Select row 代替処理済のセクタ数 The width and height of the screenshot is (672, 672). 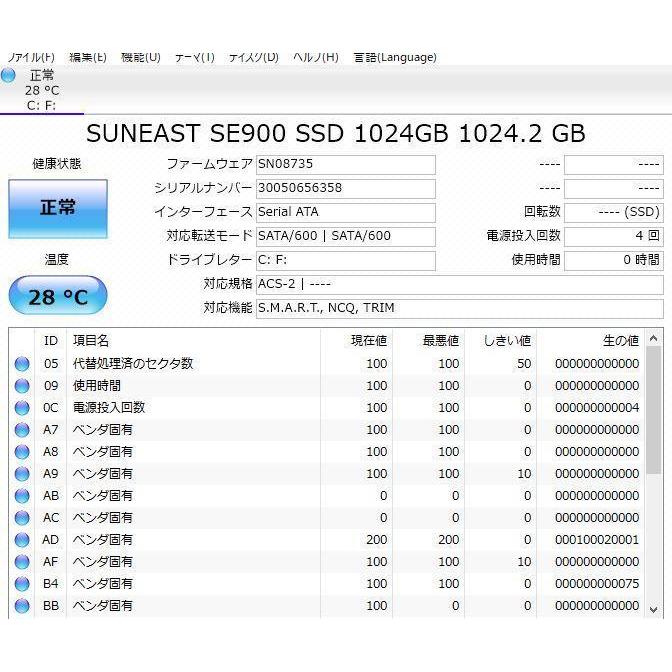click(x=326, y=364)
